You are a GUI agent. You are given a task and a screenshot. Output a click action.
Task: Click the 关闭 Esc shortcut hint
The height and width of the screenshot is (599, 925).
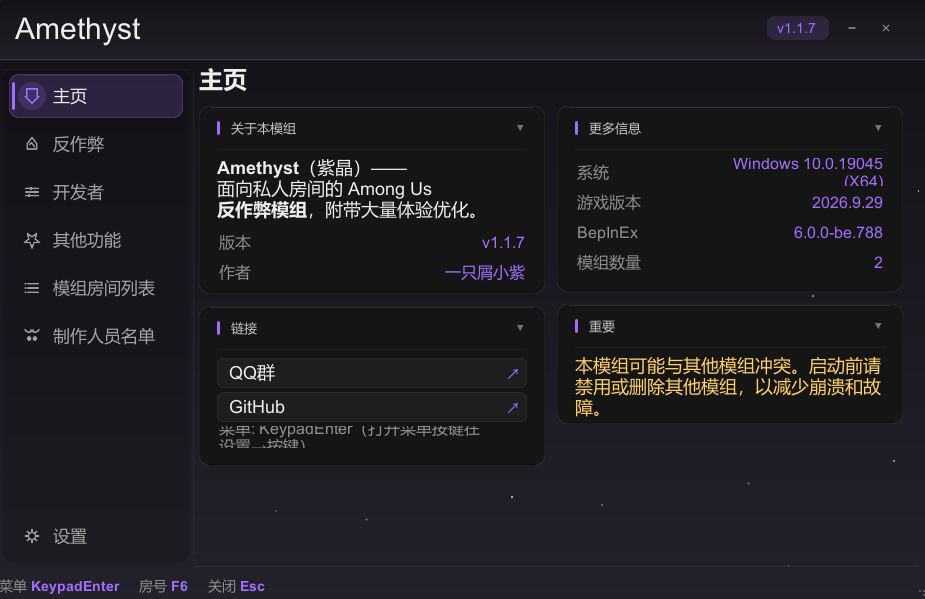[x=236, y=586]
